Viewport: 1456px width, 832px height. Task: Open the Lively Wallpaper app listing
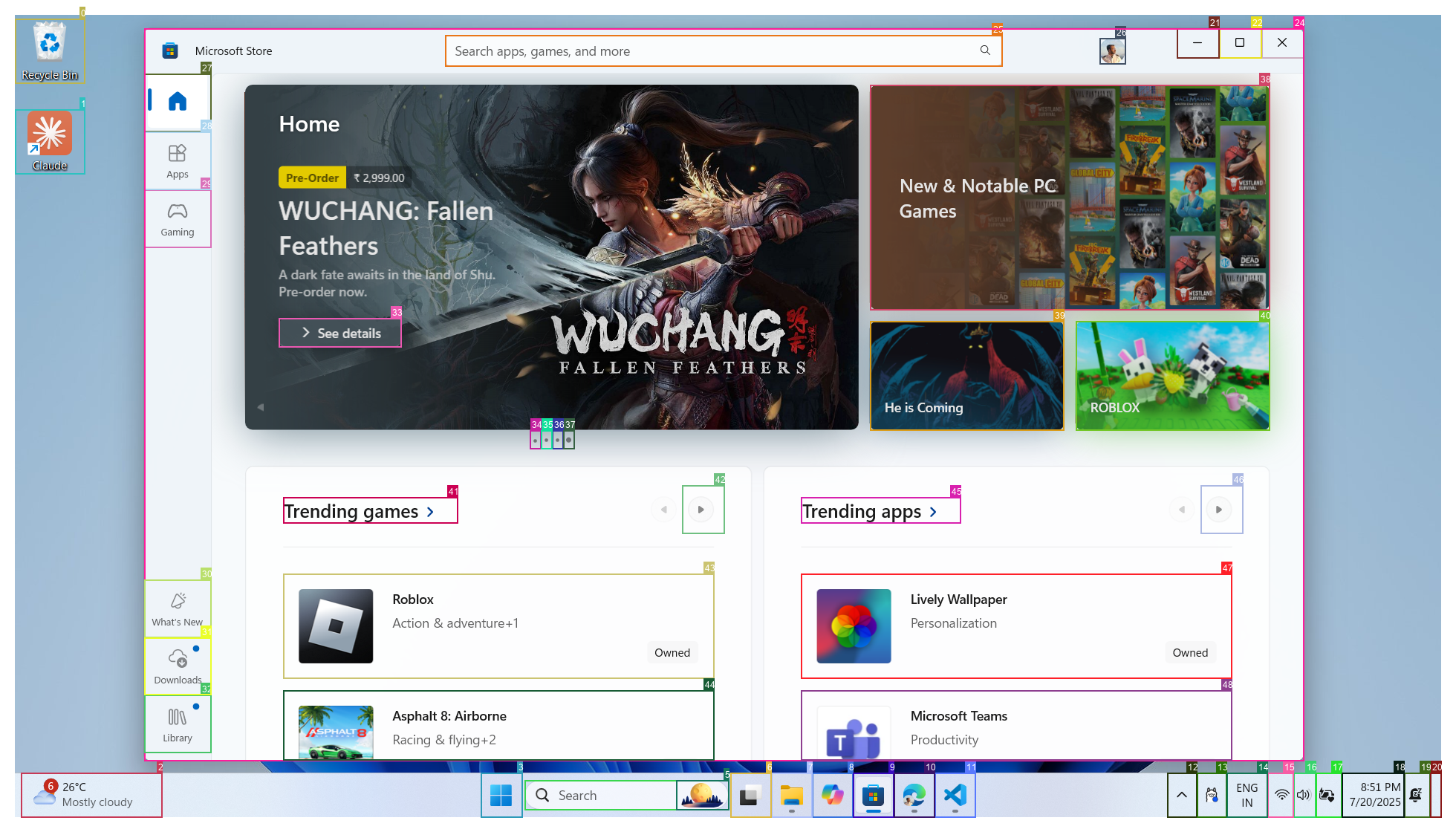click(1015, 625)
